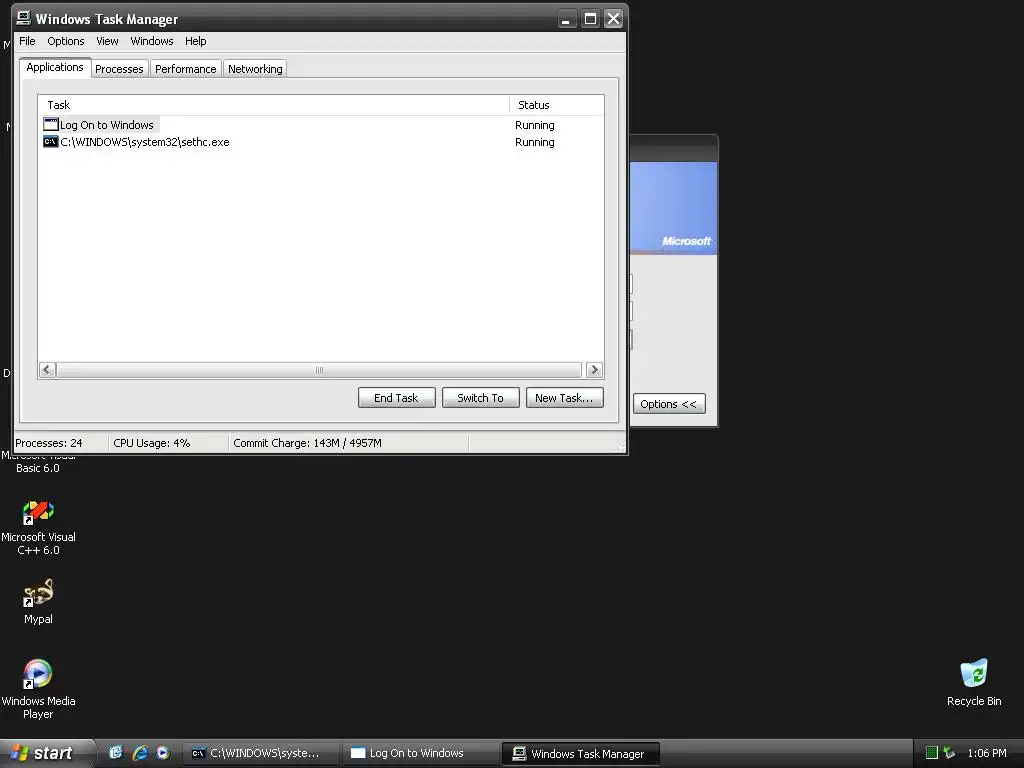Click the Start button
The width and height of the screenshot is (1024, 768).
click(x=46, y=753)
